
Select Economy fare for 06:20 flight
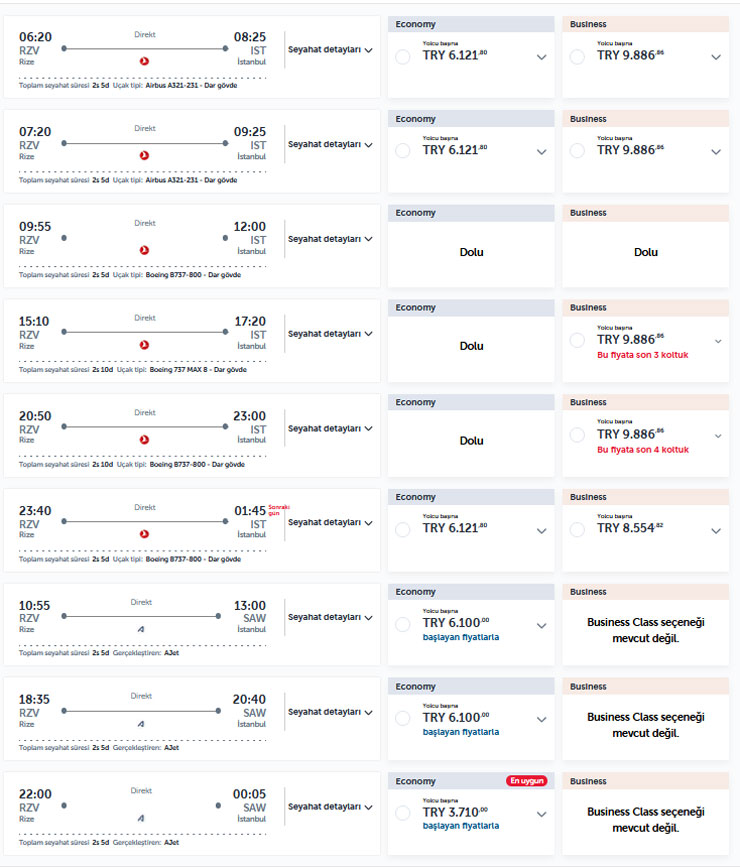[x=403, y=57]
